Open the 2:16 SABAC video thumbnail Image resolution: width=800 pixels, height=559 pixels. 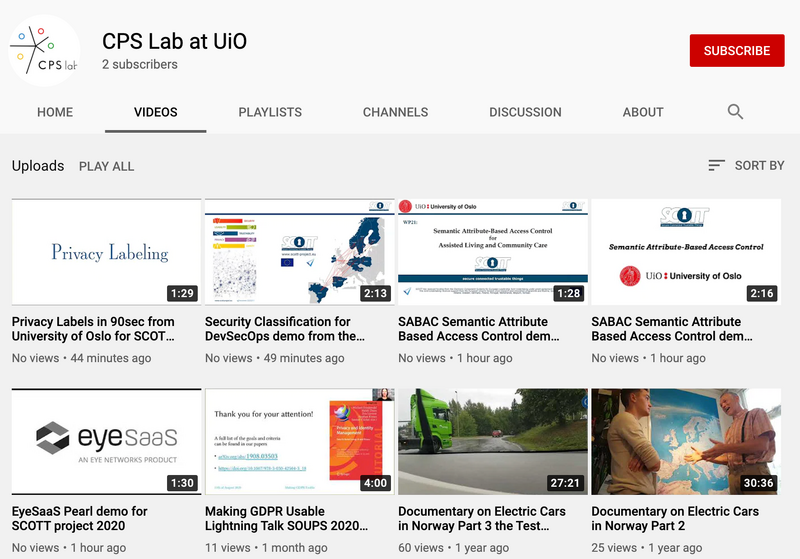(x=686, y=252)
